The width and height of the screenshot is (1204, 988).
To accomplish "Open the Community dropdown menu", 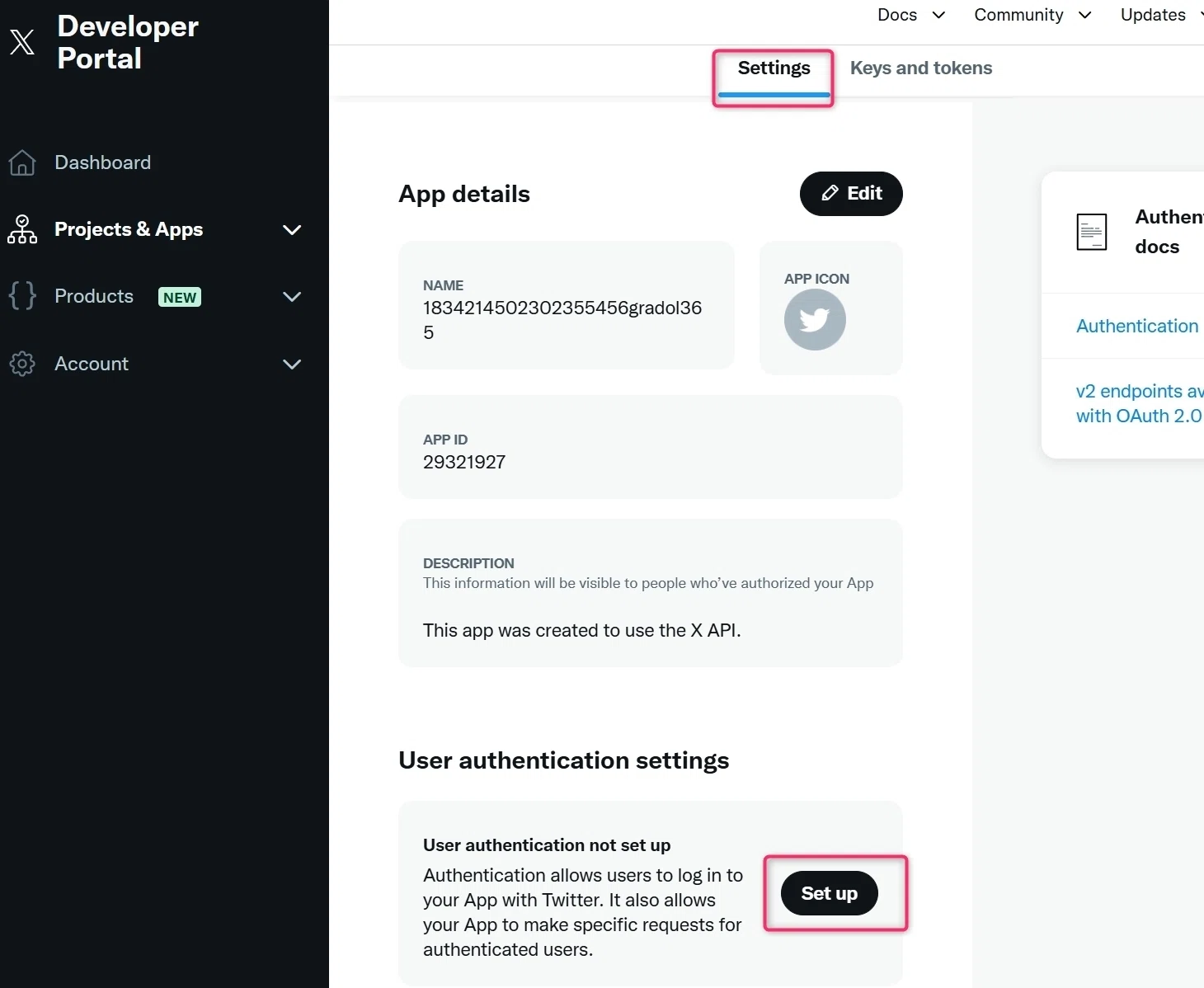I will click(x=1032, y=15).
